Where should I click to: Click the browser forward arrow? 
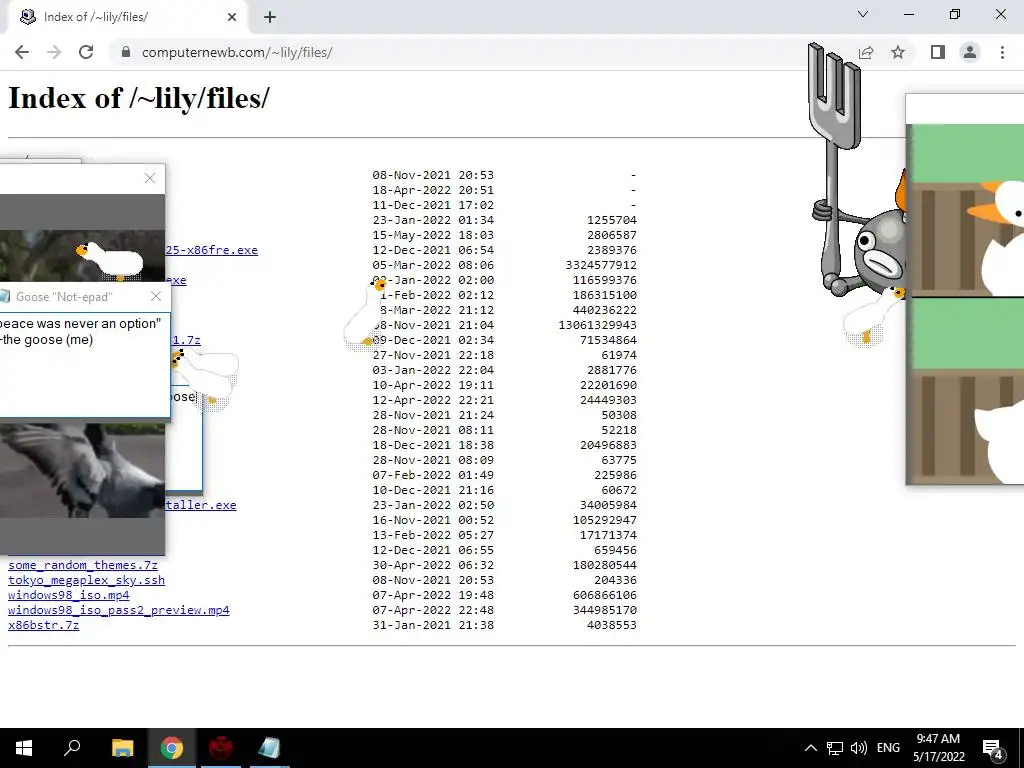54,52
